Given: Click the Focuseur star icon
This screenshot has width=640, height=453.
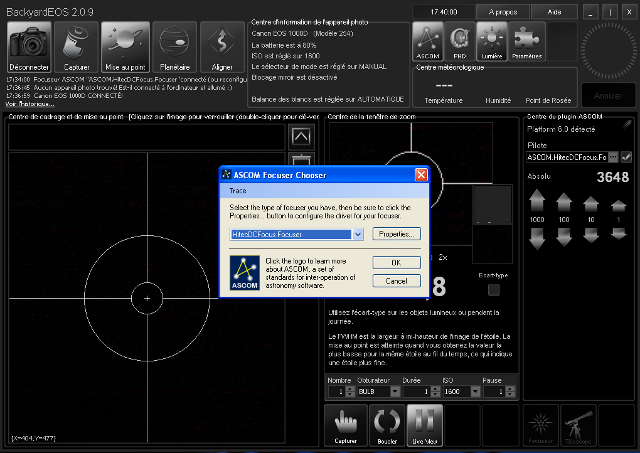Looking at the screenshot, I should point(540,425).
